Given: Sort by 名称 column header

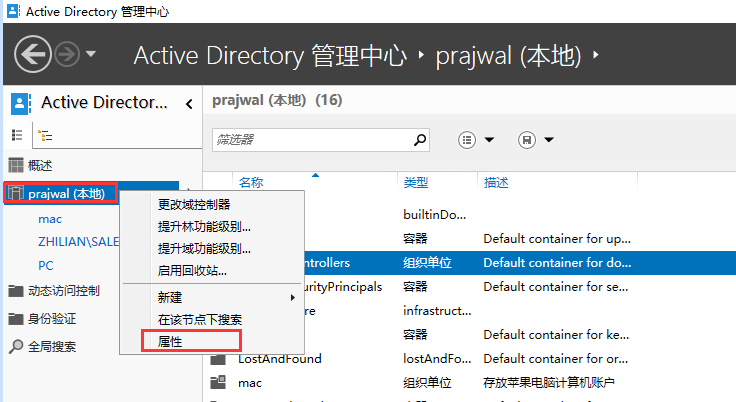Looking at the screenshot, I should pos(251,182).
